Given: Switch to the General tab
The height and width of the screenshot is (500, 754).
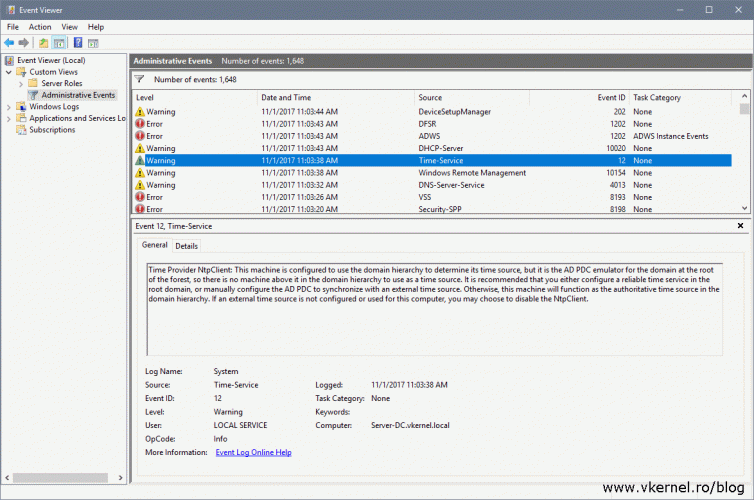Looking at the screenshot, I should pyautogui.click(x=154, y=245).
